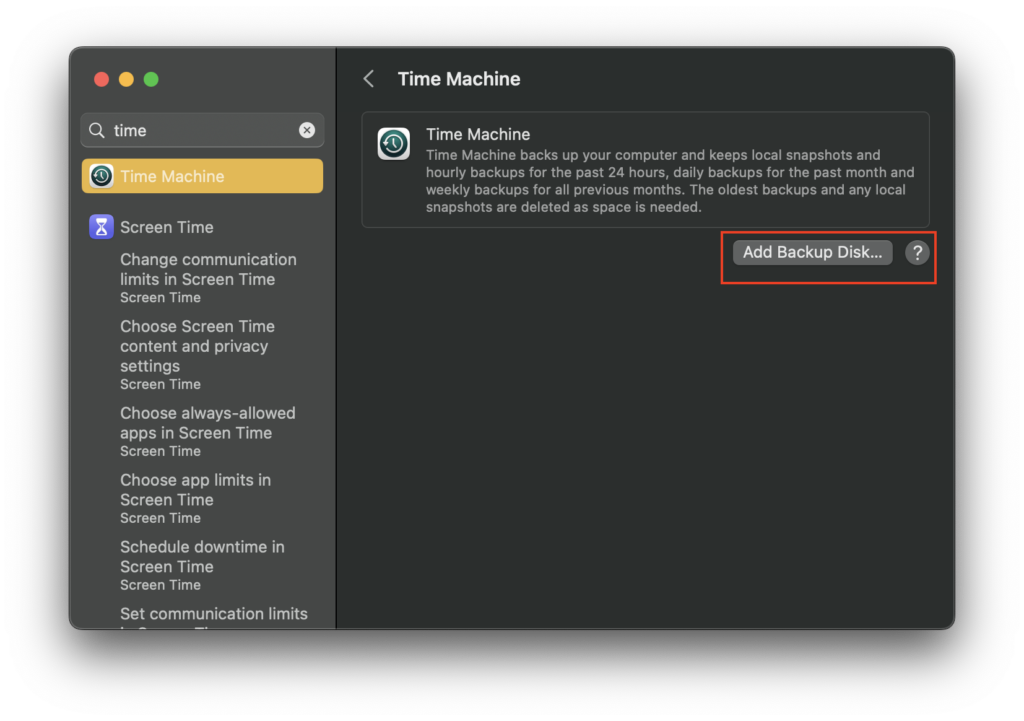The width and height of the screenshot is (1024, 721).
Task: Click the Time Machine page title heading
Action: tap(459, 79)
